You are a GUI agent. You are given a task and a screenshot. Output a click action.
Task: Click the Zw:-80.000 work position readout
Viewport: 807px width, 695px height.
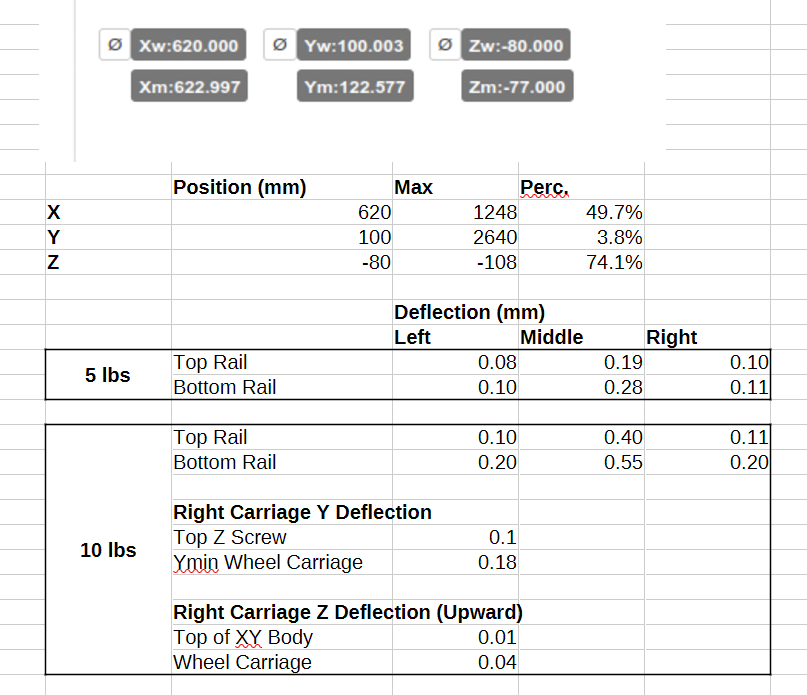coord(516,46)
